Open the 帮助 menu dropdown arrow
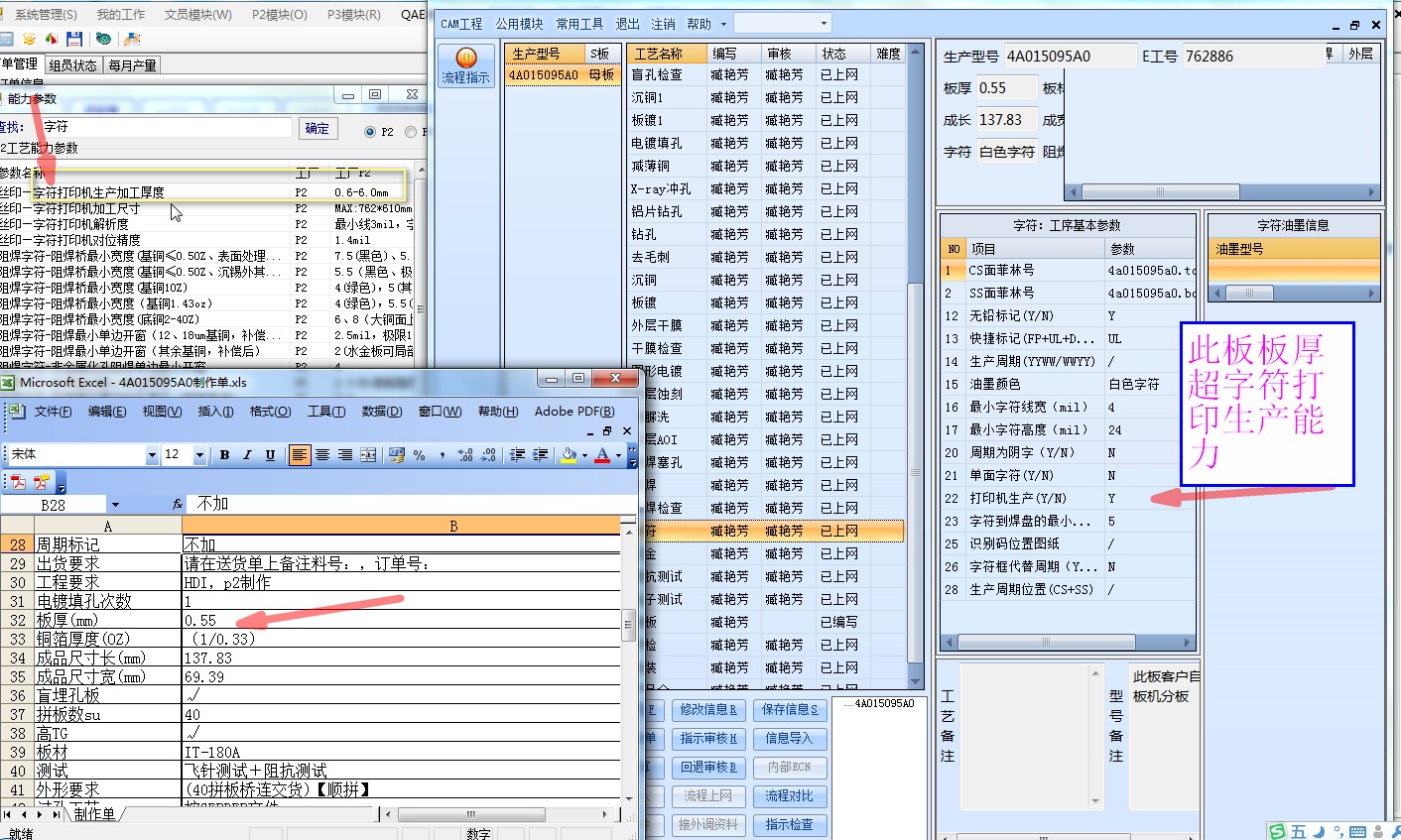 [723, 24]
